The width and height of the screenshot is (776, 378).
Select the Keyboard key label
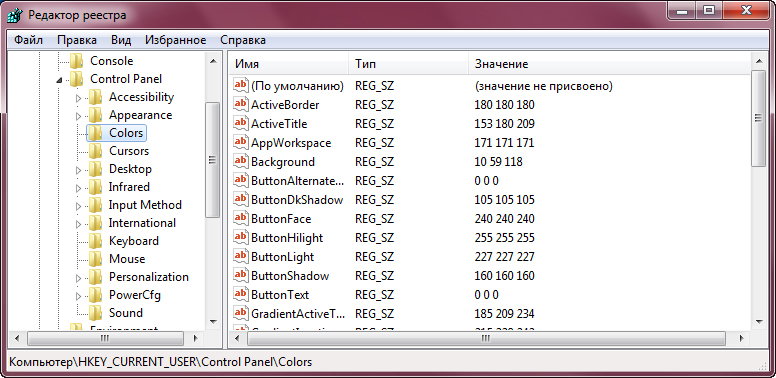pos(134,241)
